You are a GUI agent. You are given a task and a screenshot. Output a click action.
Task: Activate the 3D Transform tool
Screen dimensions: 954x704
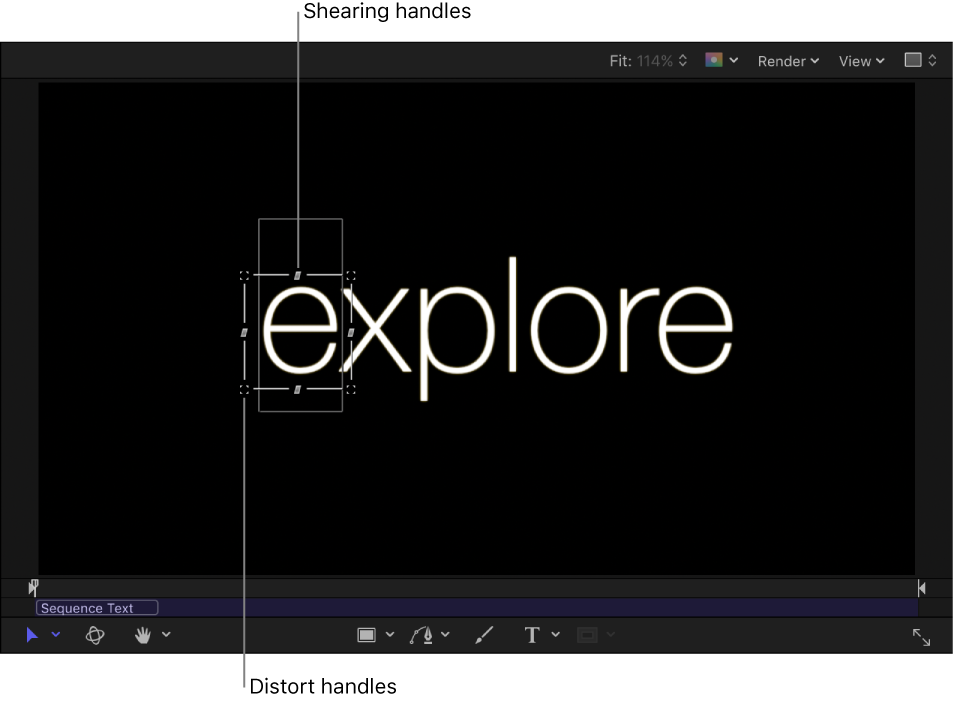95,635
